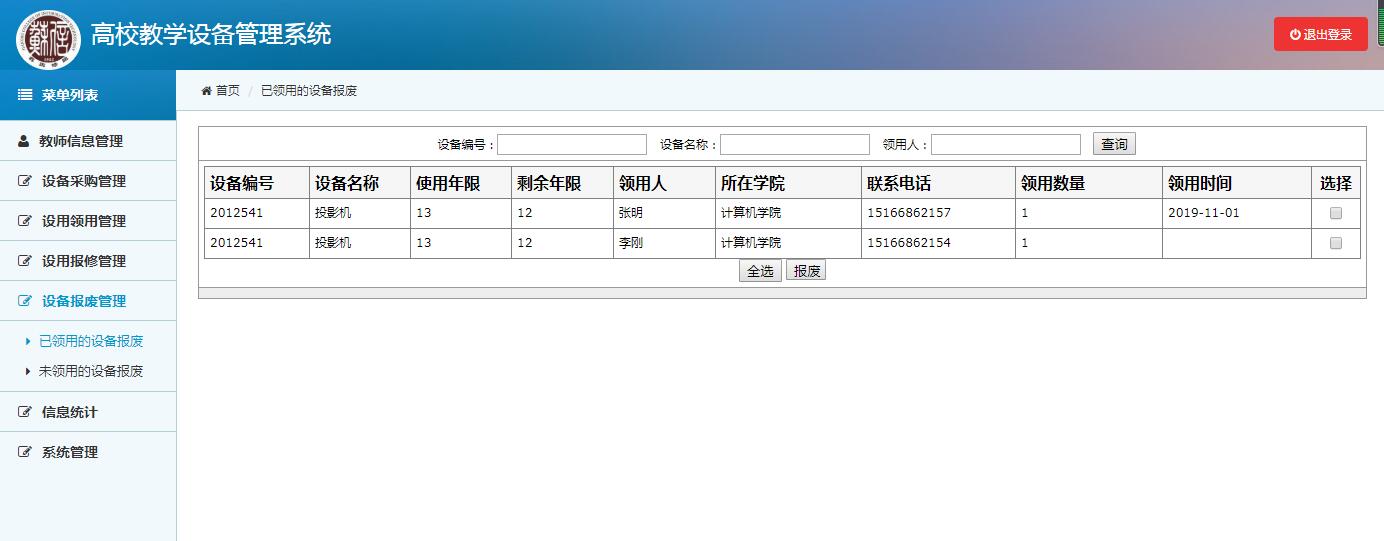Viewport: 1384px width, 541px height.
Task: Click the home icon in breadcrumb
Action: [207, 91]
